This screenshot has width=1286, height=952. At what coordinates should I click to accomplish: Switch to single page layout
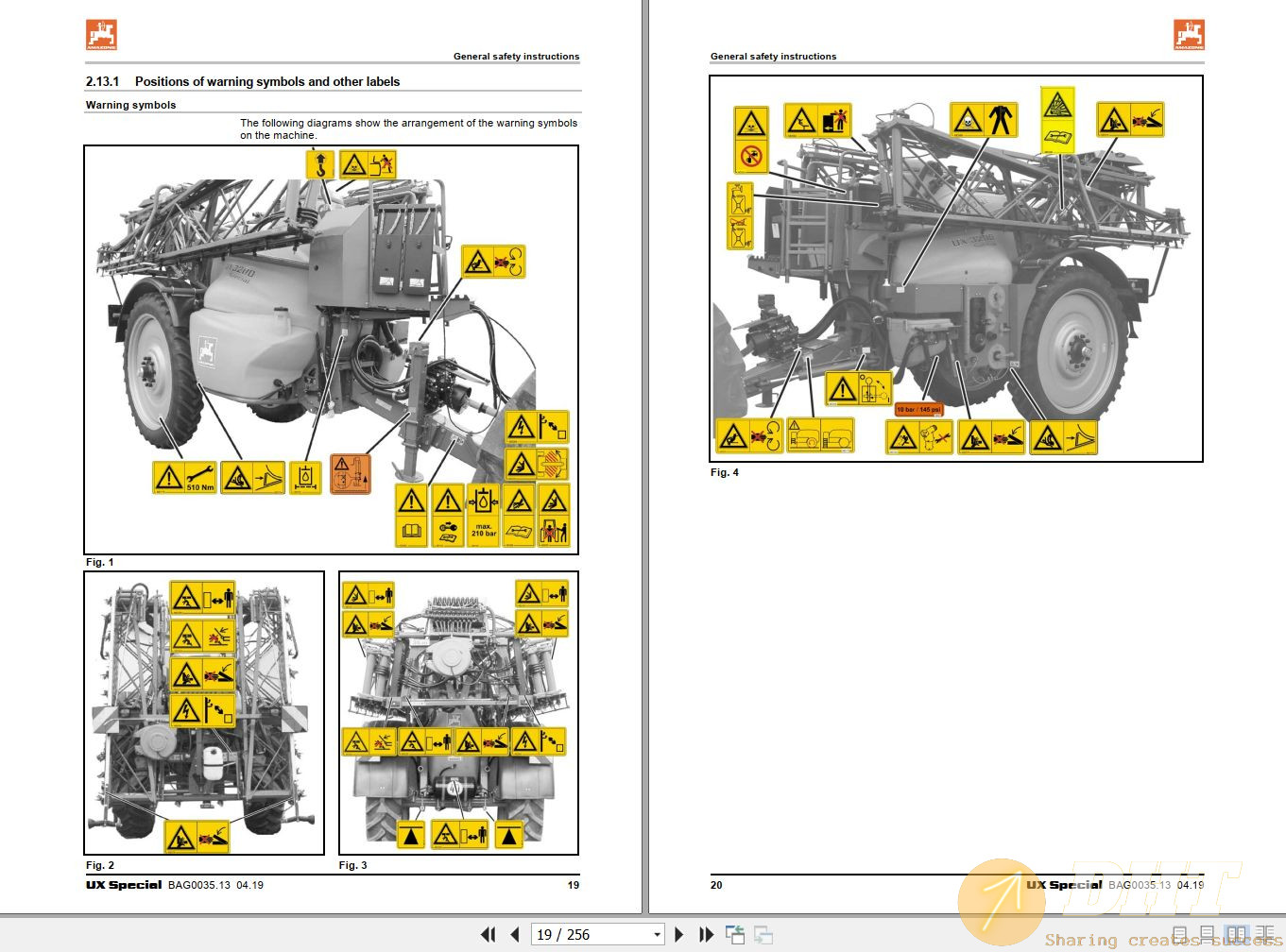1180,934
